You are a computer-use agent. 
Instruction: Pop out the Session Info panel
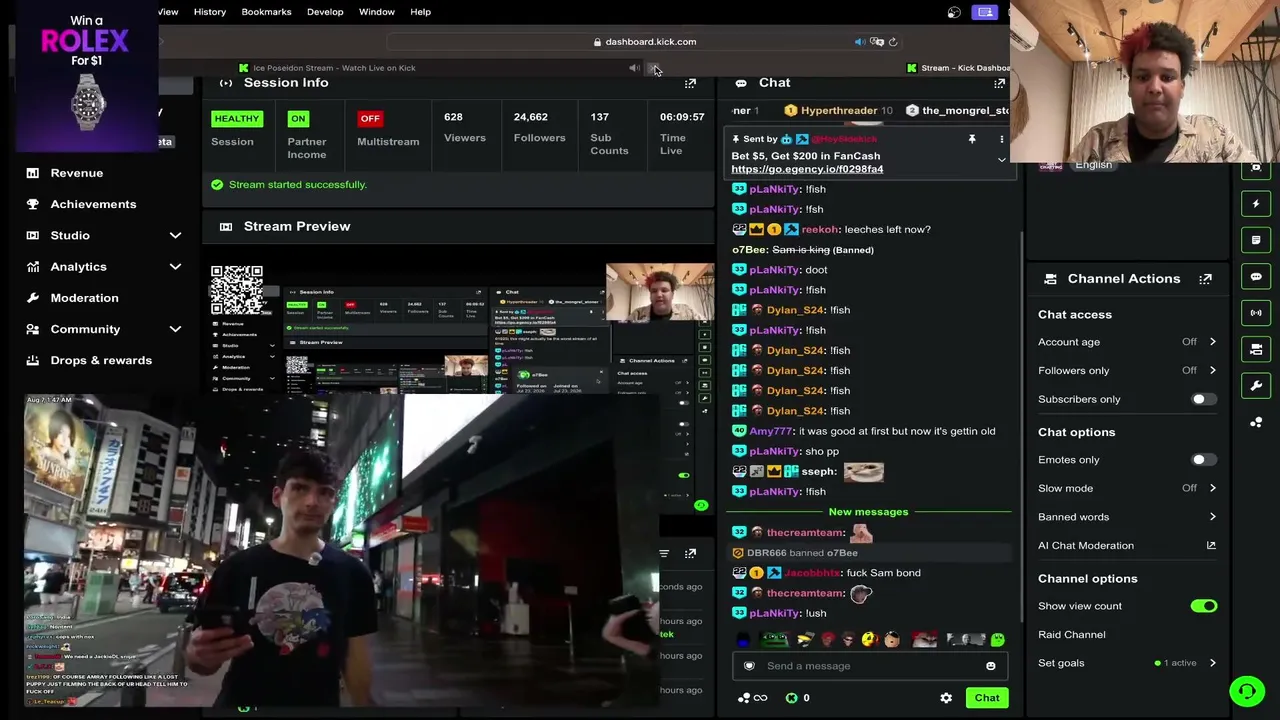[x=690, y=83]
